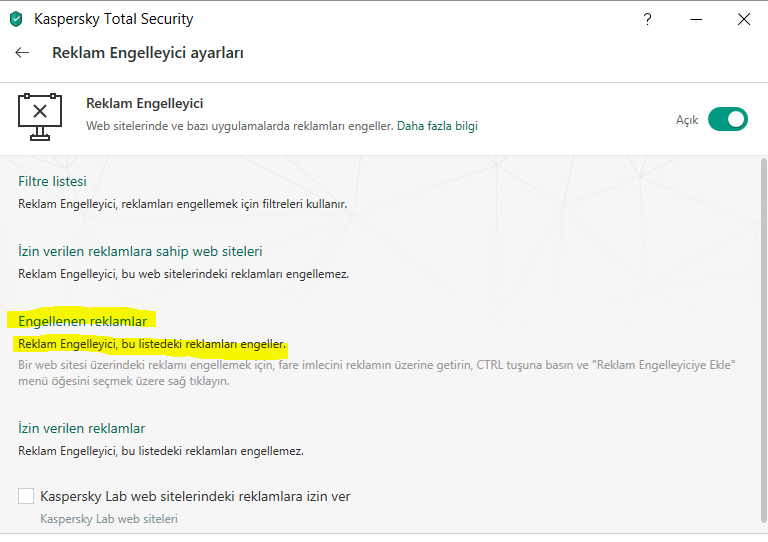Close the Kaspersky Total Security window
This screenshot has height=542, width=768.
(743, 19)
